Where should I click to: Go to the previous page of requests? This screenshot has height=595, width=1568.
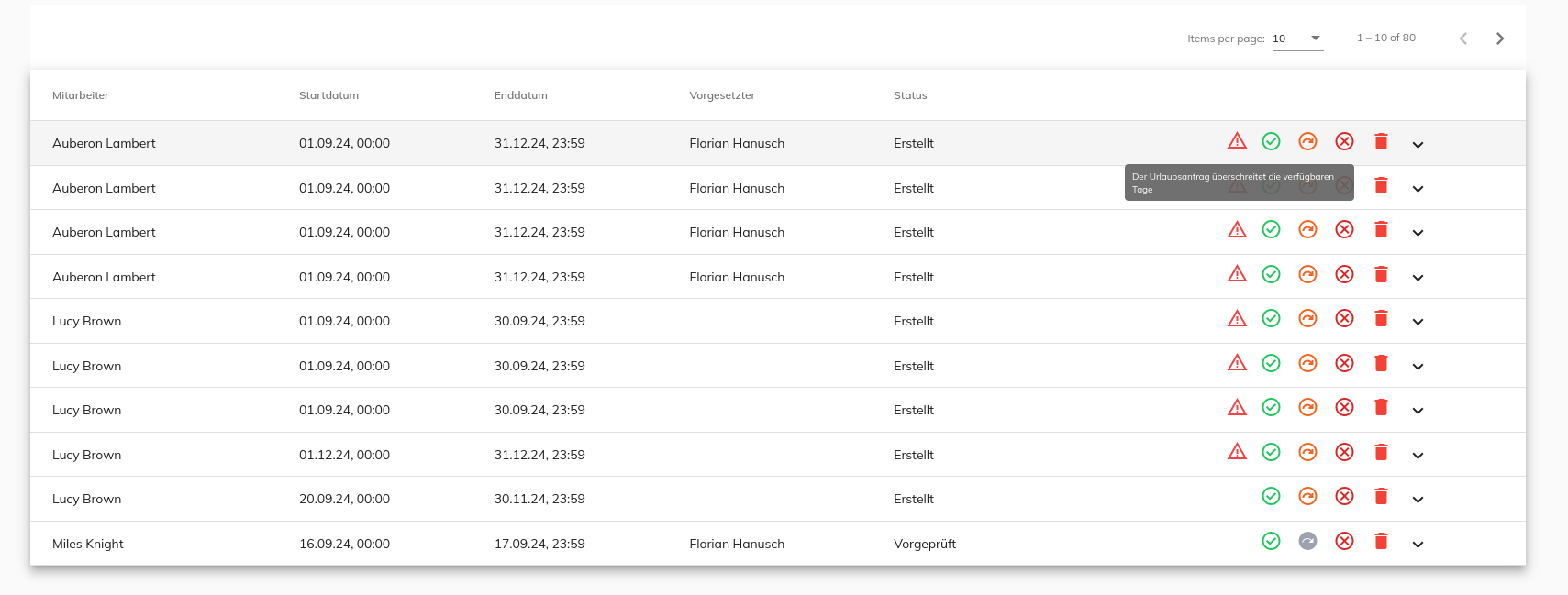tap(1463, 39)
